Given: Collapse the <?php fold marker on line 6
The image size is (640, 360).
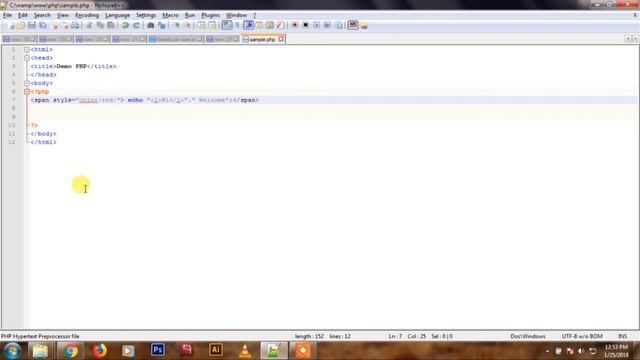Looking at the screenshot, I should (27, 91).
